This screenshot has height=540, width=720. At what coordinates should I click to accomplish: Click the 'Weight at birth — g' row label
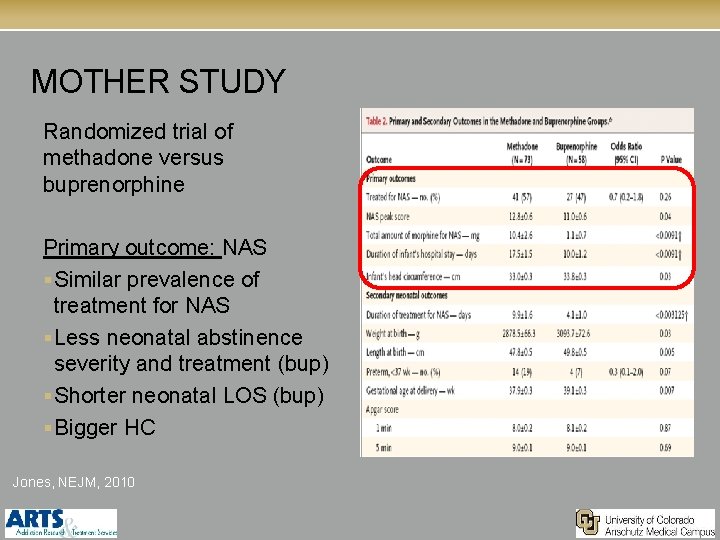[x=393, y=334]
